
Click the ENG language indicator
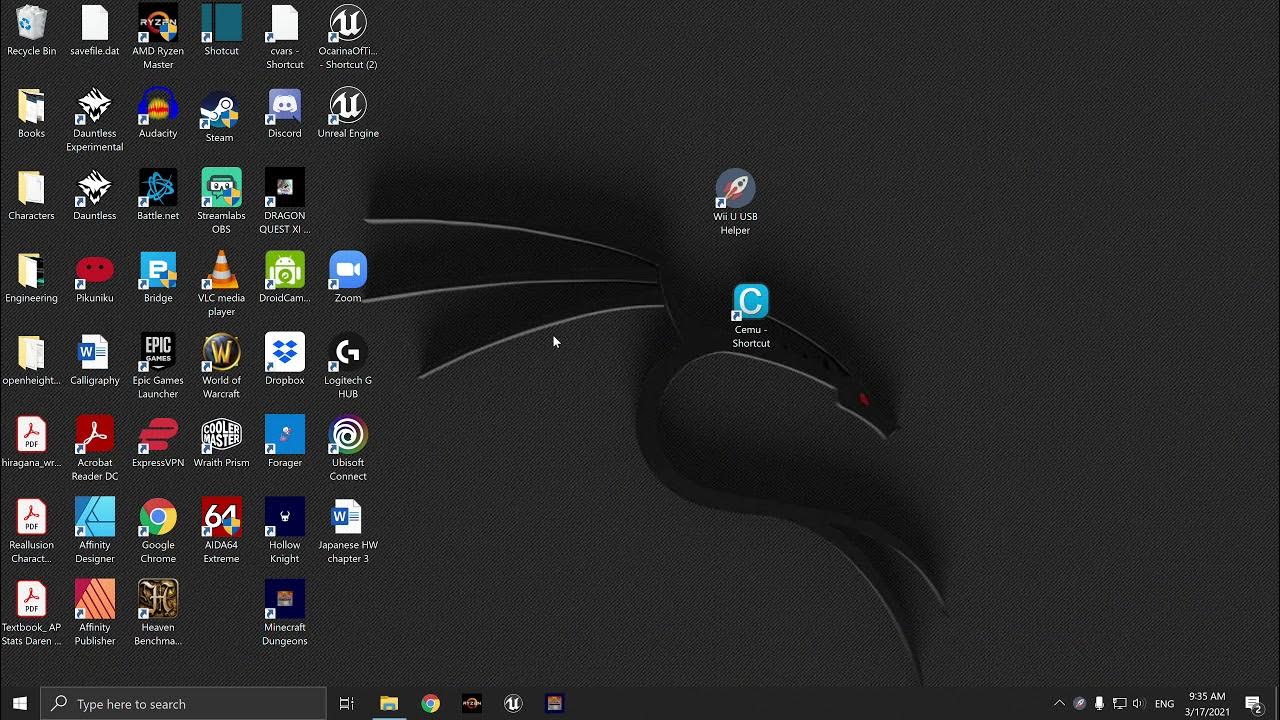pyautogui.click(x=1164, y=704)
